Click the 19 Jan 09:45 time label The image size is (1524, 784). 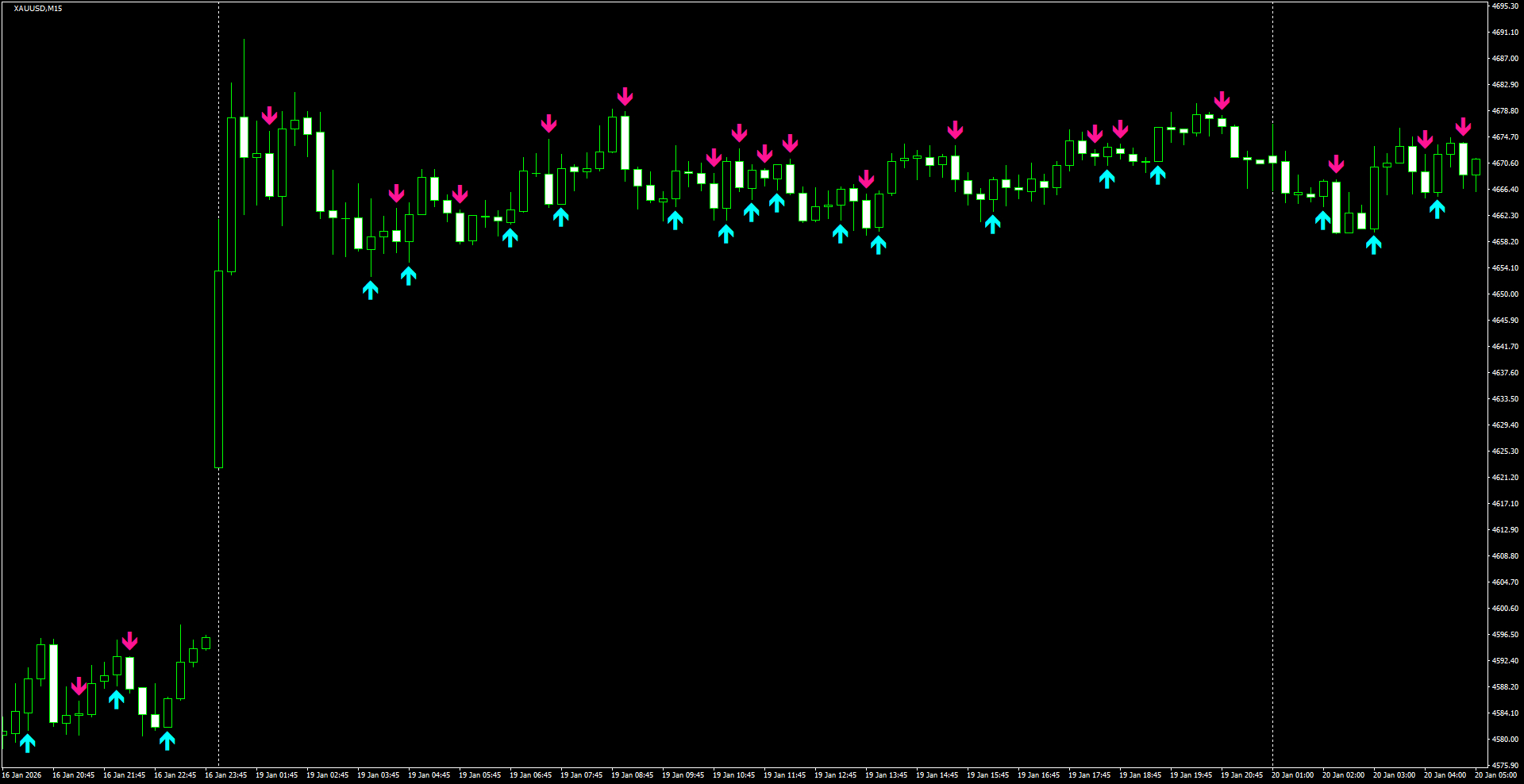point(683,775)
